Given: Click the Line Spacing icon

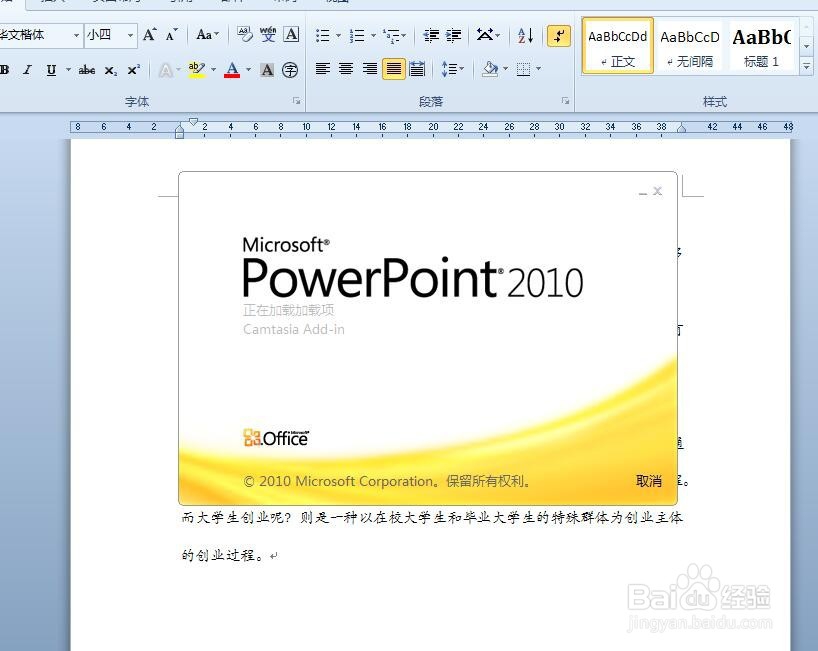Looking at the screenshot, I should 449,69.
